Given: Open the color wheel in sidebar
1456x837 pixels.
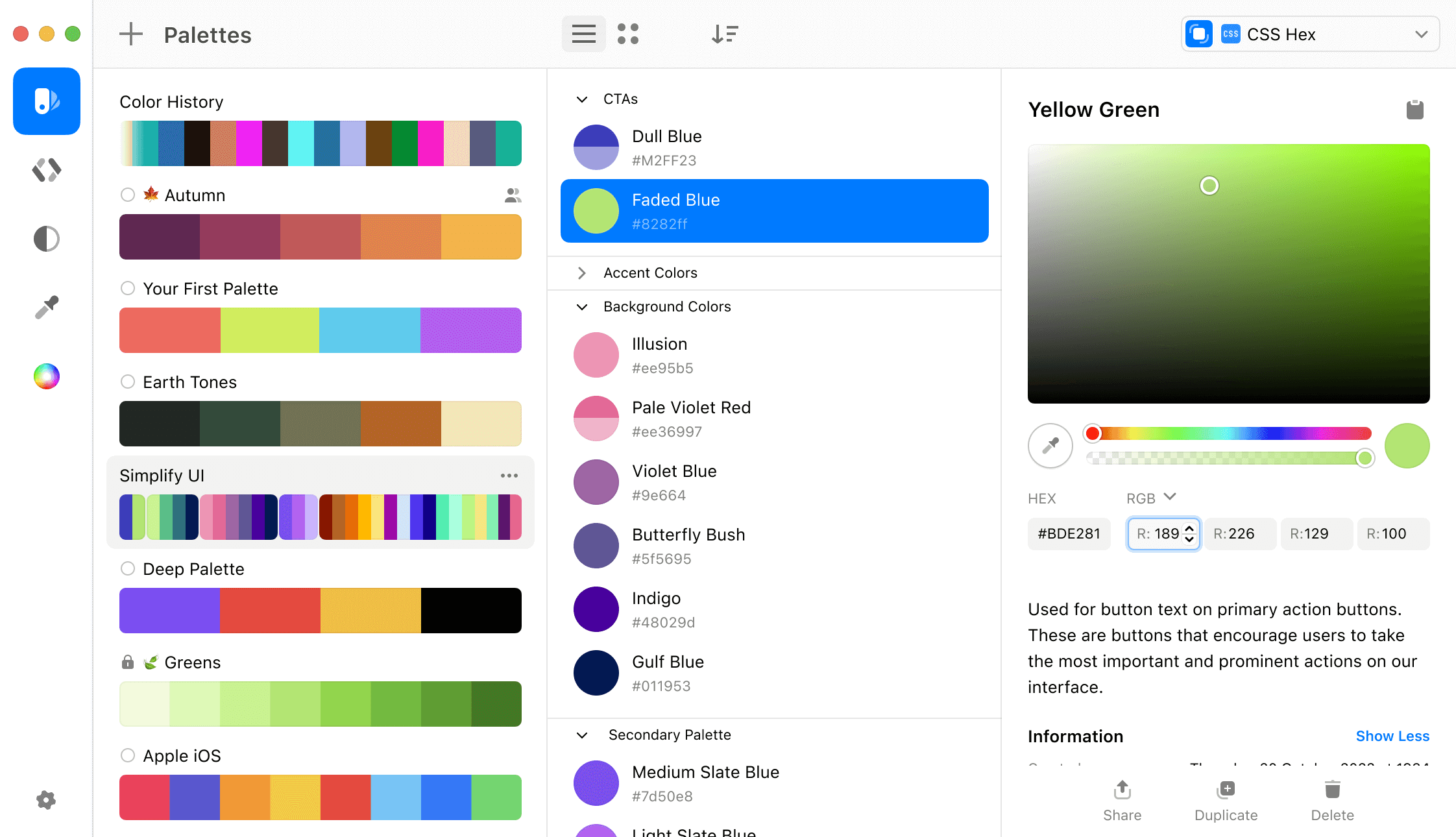Looking at the screenshot, I should pos(47,376).
